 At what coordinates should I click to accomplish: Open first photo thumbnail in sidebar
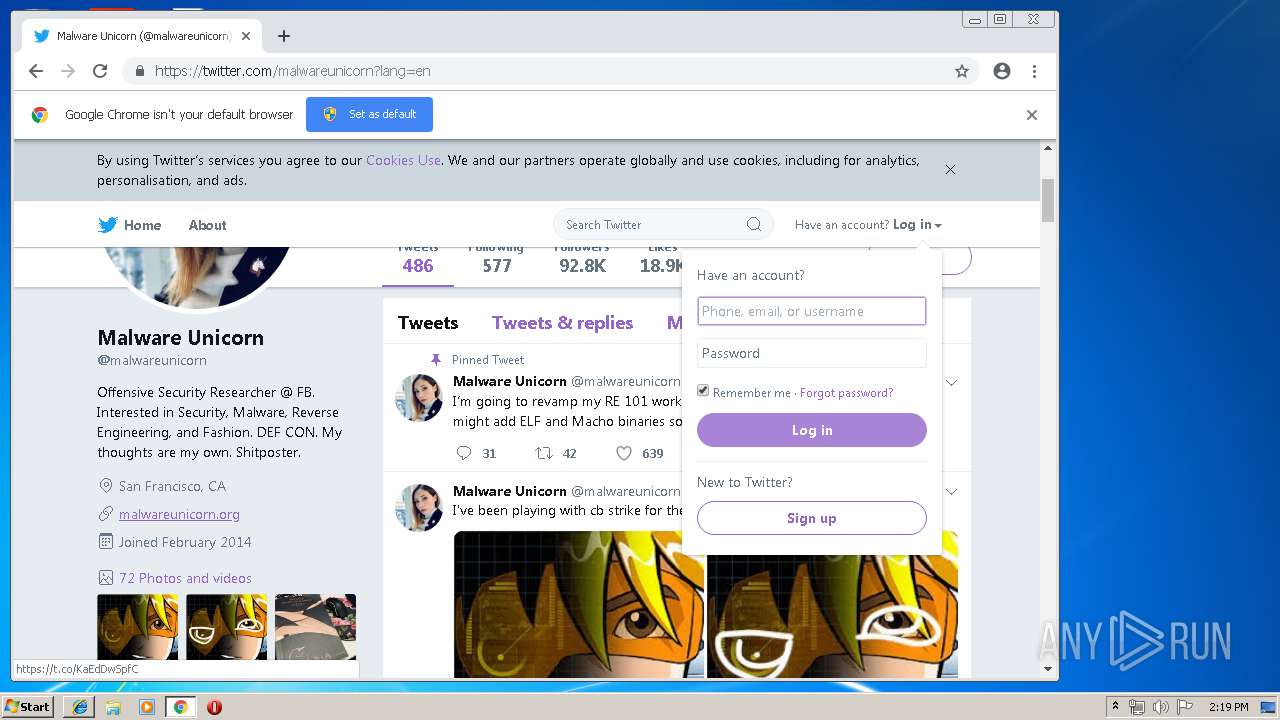pos(138,627)
